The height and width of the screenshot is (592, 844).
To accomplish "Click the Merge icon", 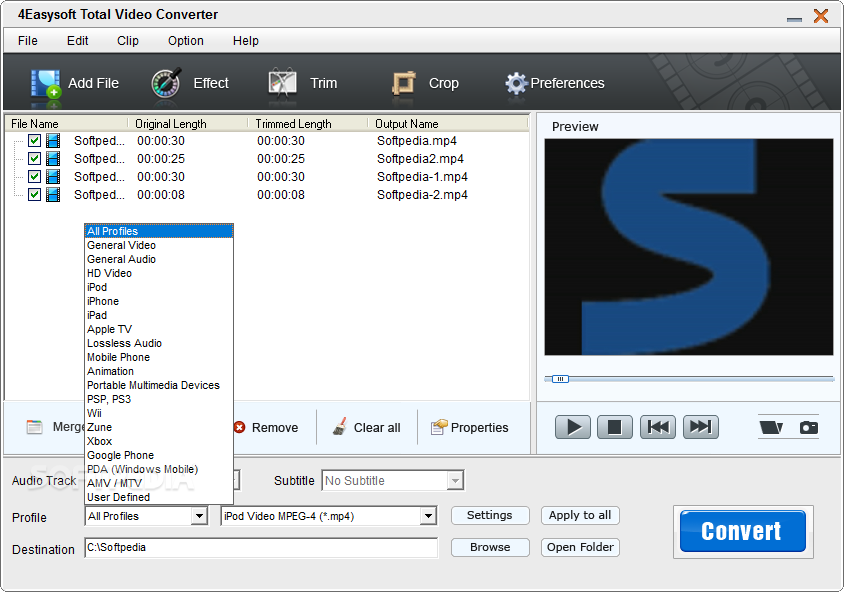I will point(34,427).
